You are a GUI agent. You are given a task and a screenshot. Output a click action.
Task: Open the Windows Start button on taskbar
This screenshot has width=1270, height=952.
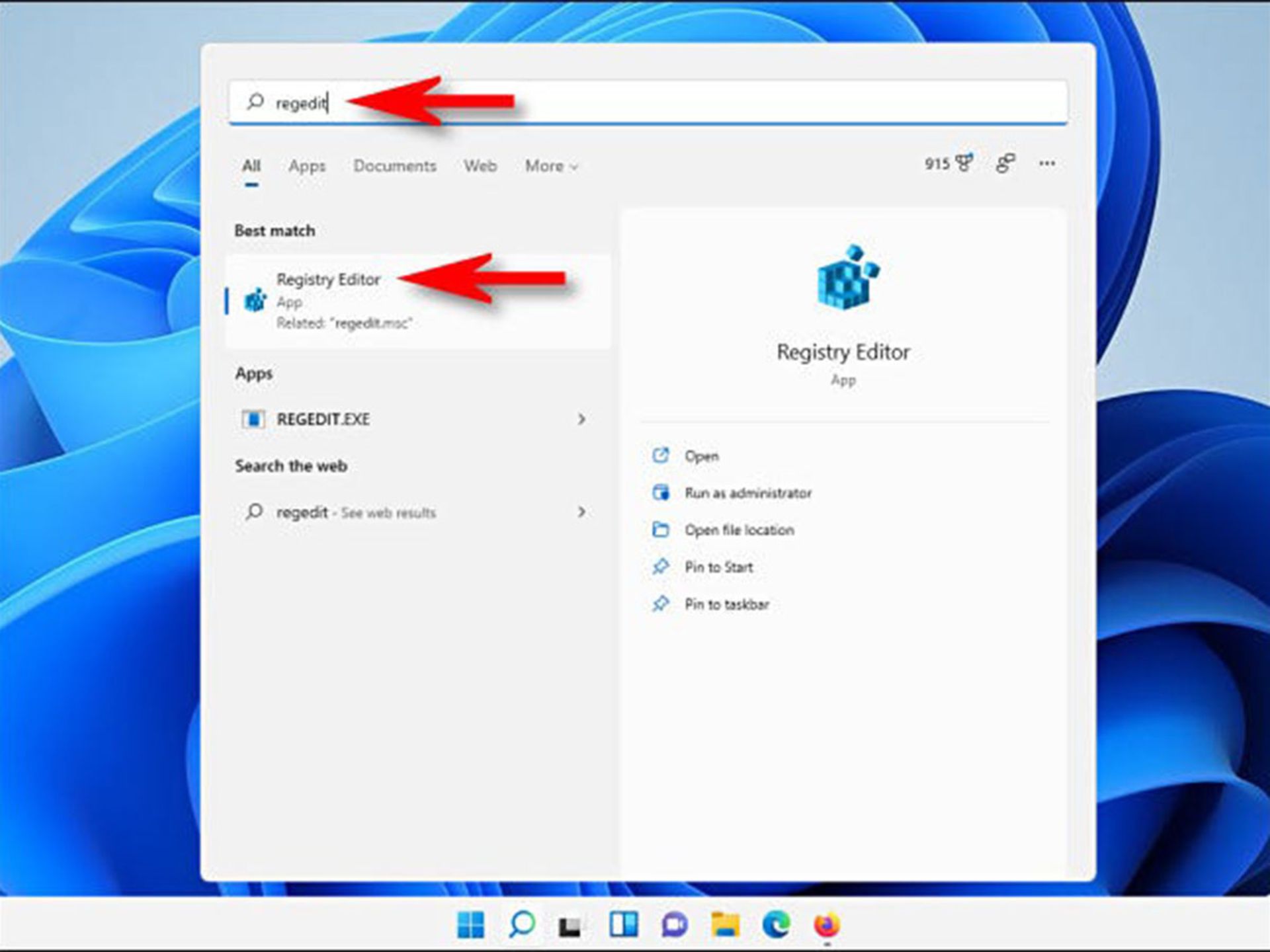[470, 925]
